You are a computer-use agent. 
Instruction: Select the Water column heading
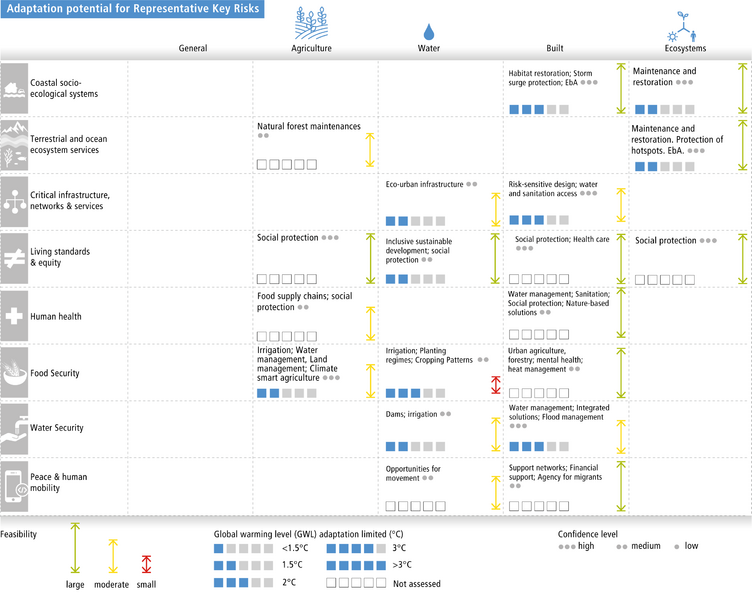[429, 48]
